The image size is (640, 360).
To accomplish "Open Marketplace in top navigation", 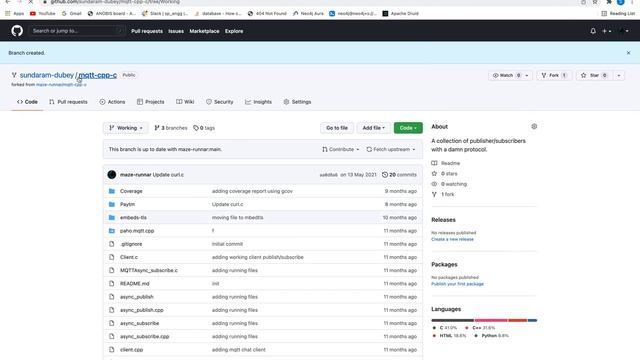I will [204, 31].
